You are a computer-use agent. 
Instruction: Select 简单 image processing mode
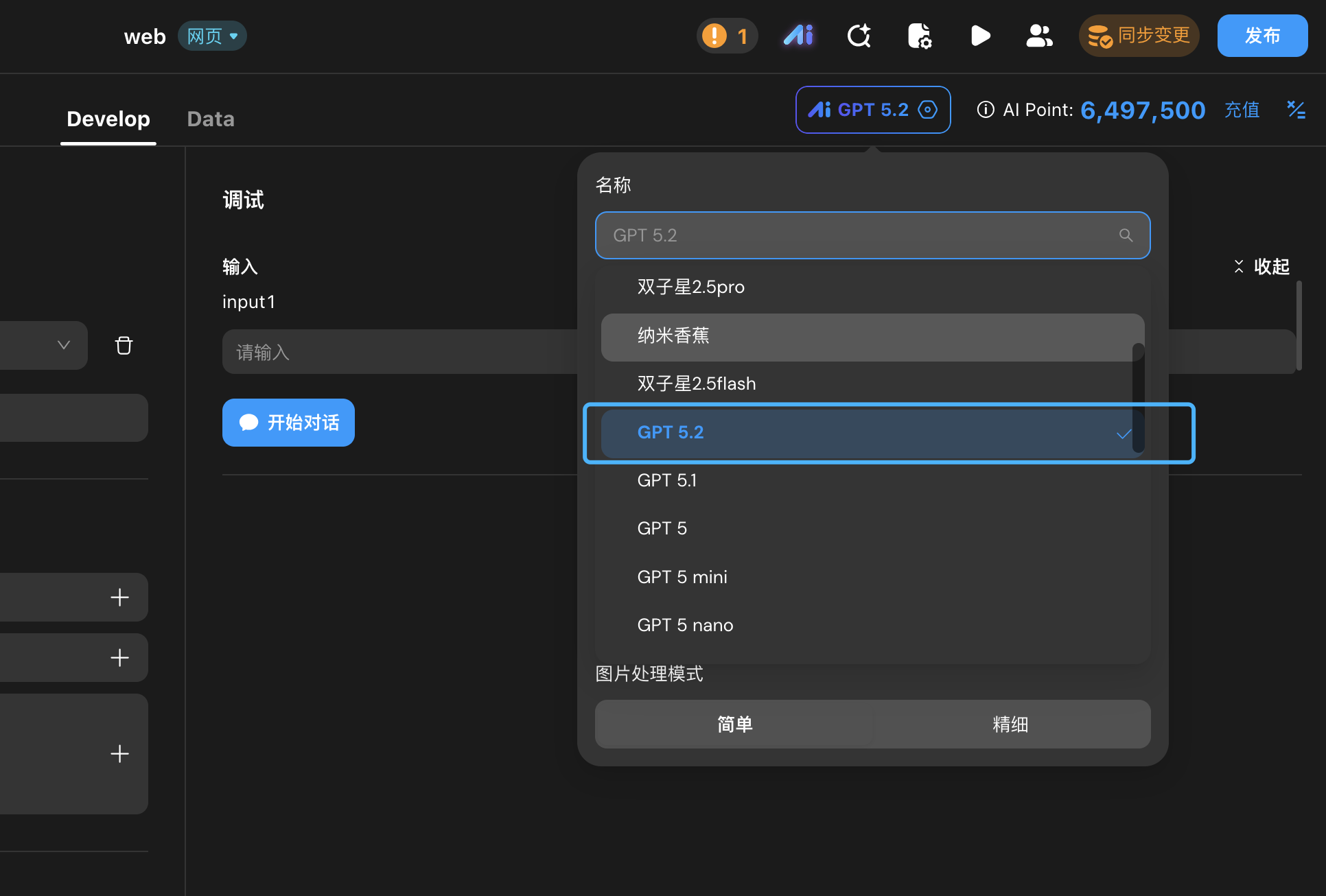tap(734, 724)
